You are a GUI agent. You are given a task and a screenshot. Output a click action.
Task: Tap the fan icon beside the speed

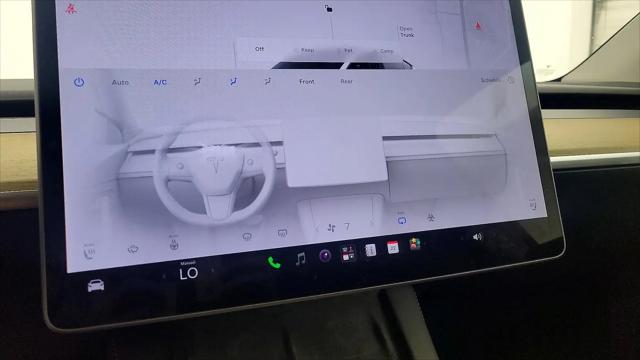tap(331, 228)
